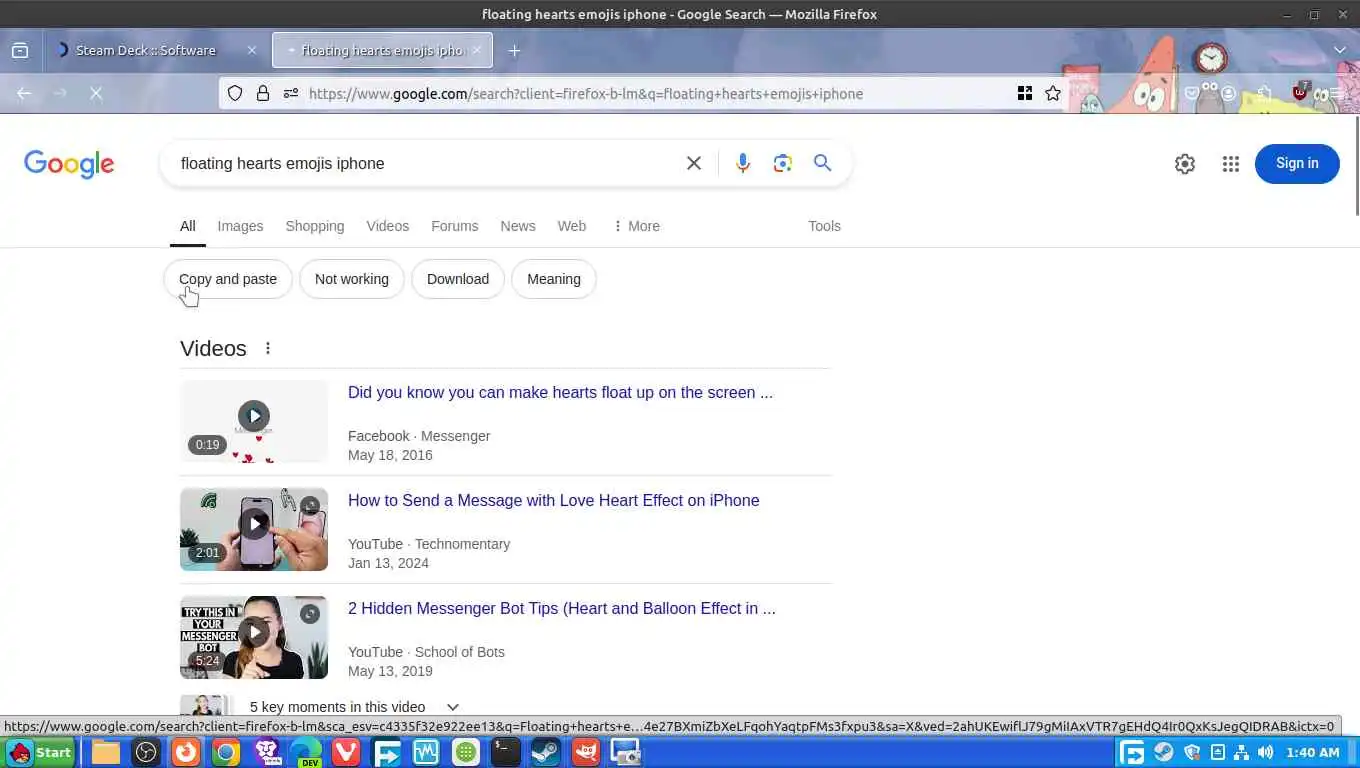Viewport: 1360px width, 768px height.
Task: Open Brave browser from taskbar
Action: (x=266, y=752)
